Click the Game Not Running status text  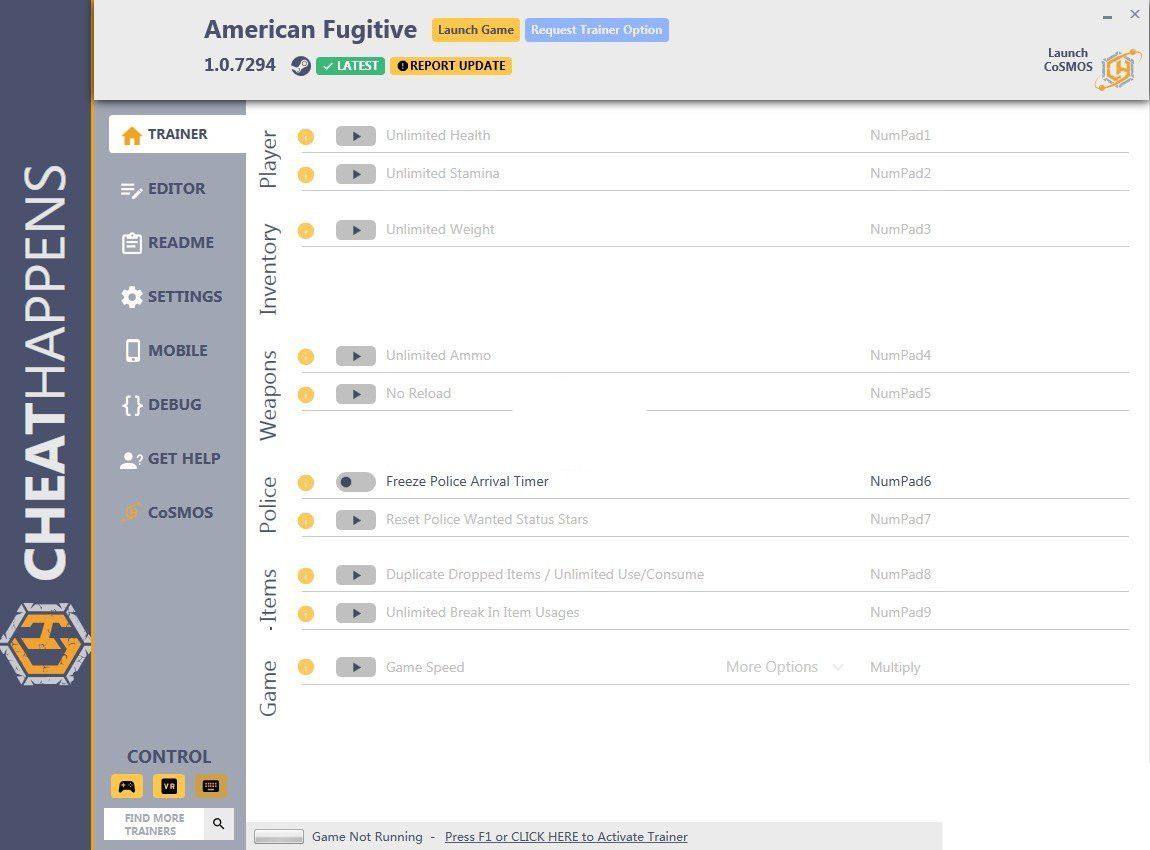(x=367, y=837)
